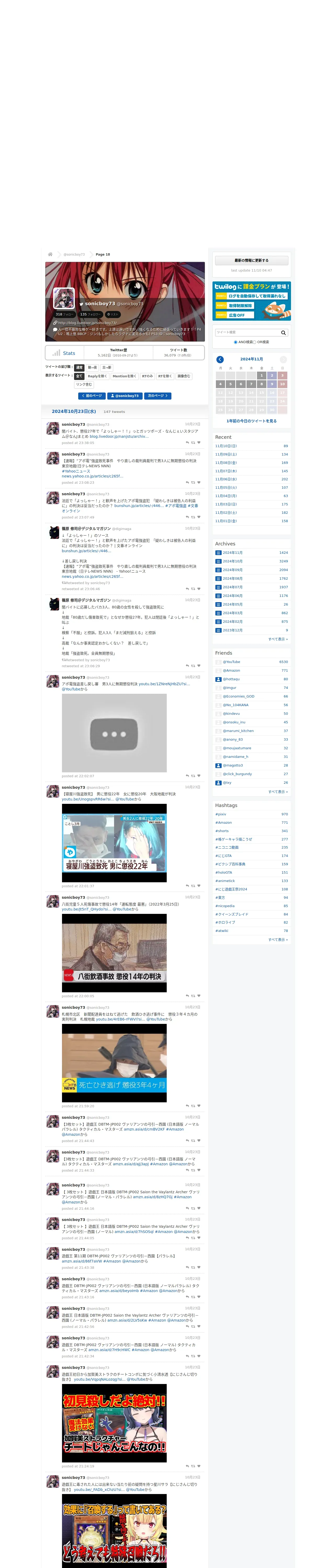Toggle the Replyを除く filter
This screenshot has width=336, height=1568.
98,376
